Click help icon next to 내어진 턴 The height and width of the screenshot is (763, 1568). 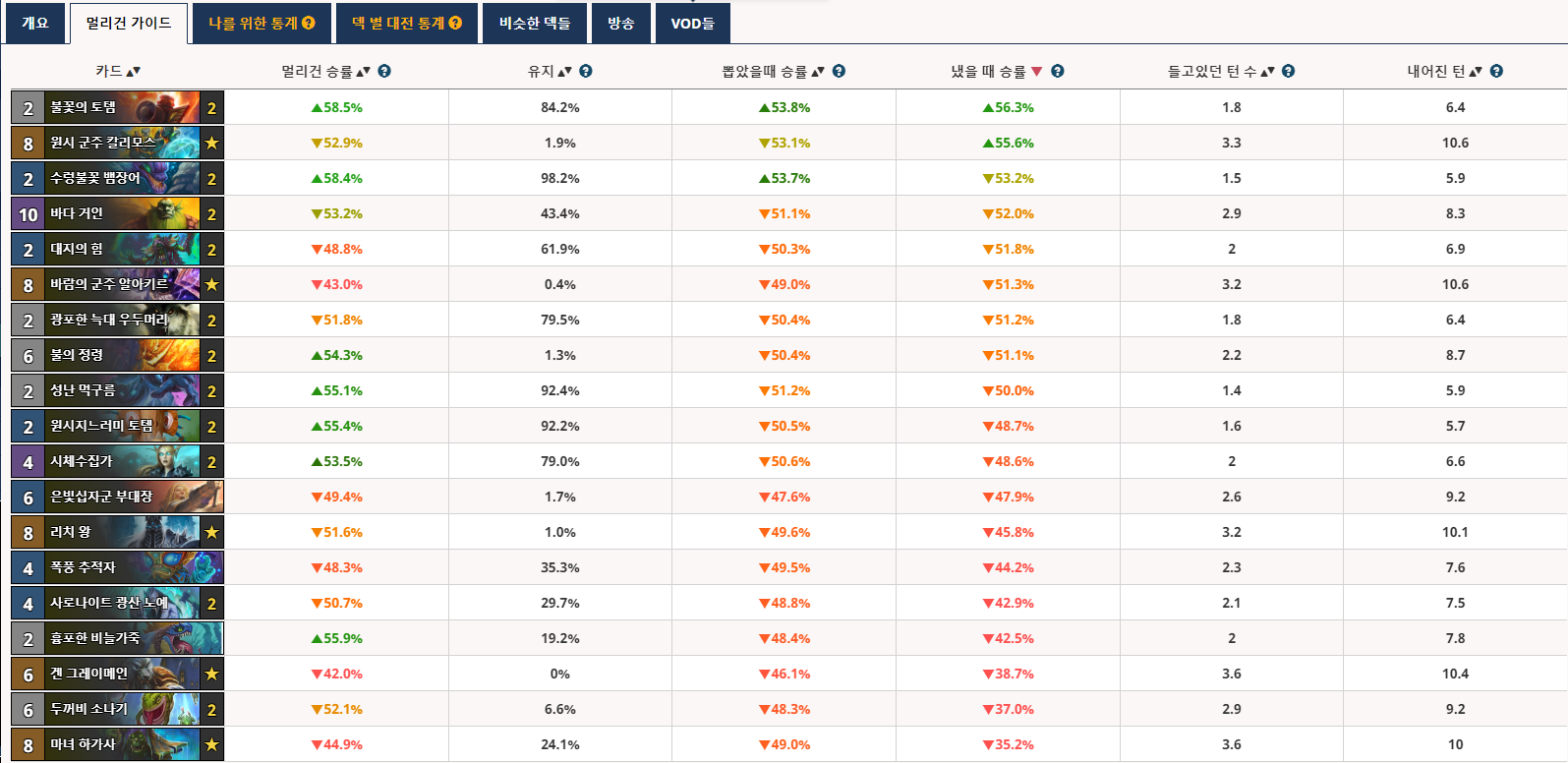pyautogui.click(x=1496, y=71)
